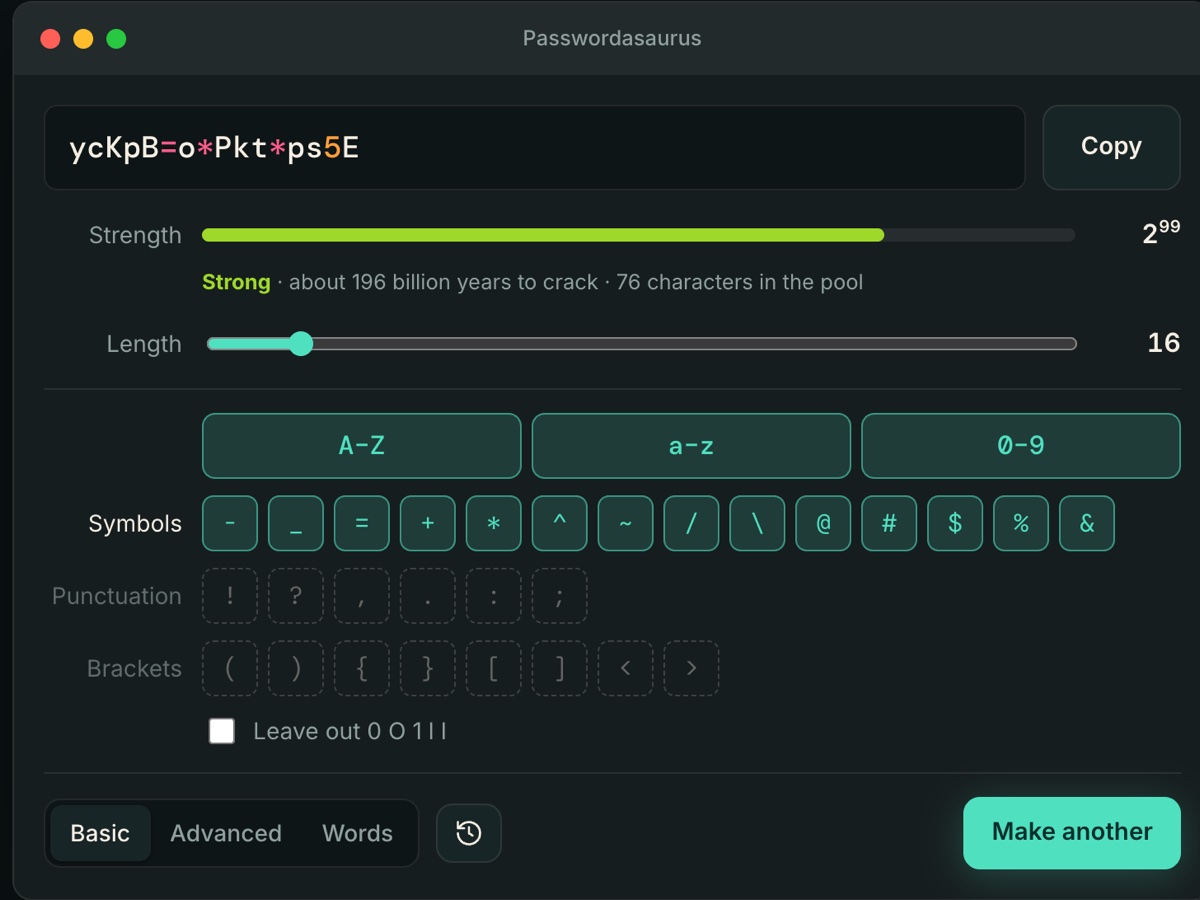
Task: Click the generated password field
Action: click(x=535, y=148)
